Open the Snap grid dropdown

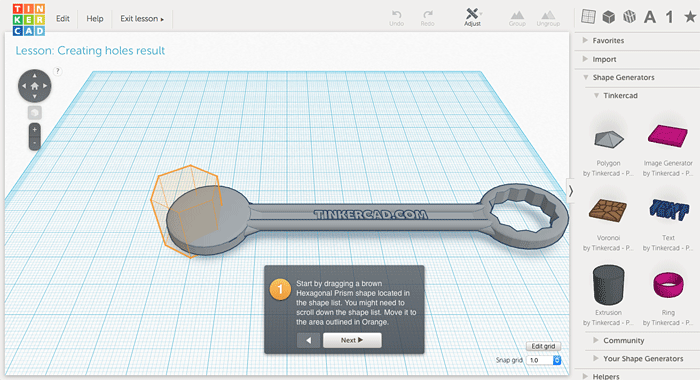click(x=543, y=360)
